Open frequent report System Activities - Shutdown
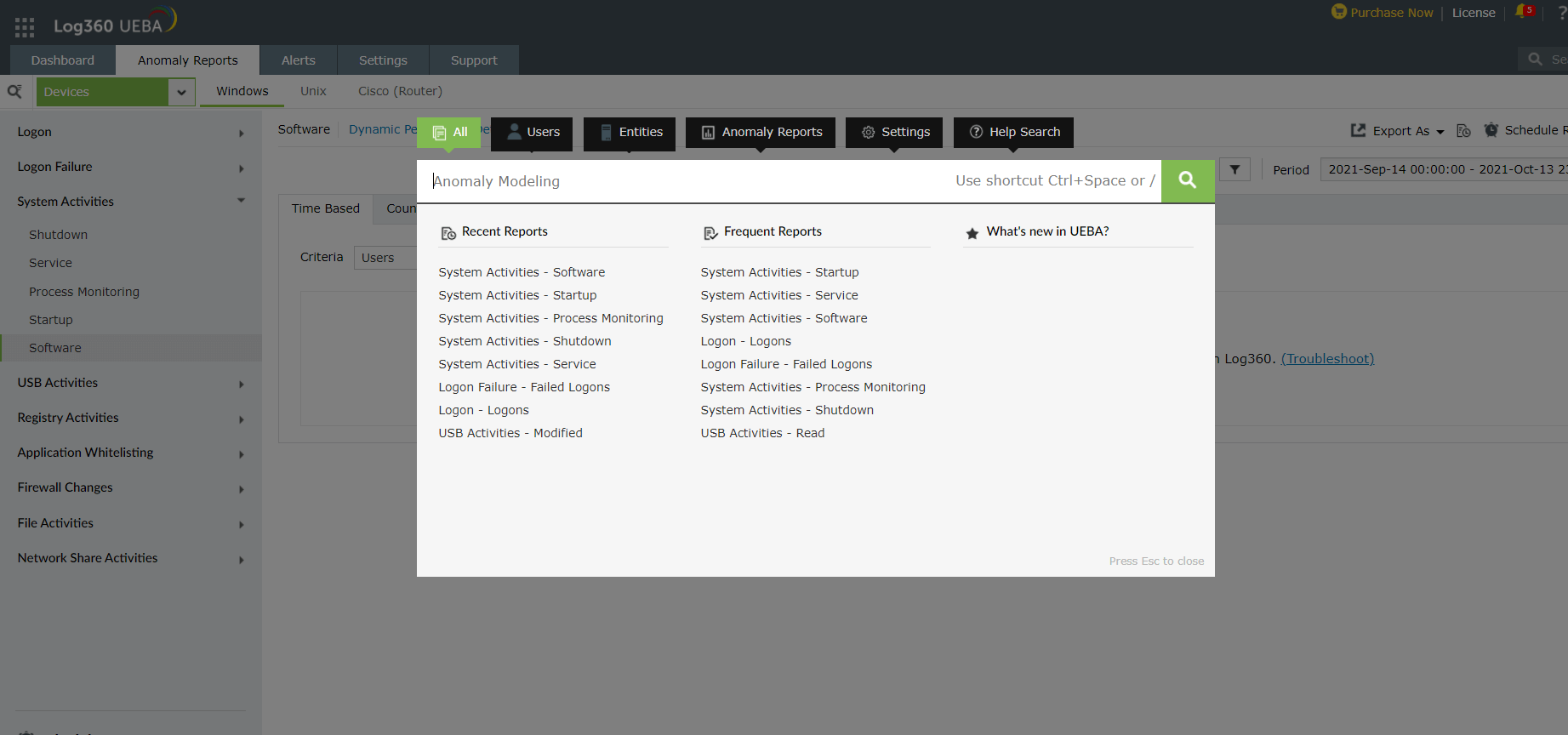Screen dimensions: 1568x735 tap(787, 410)
